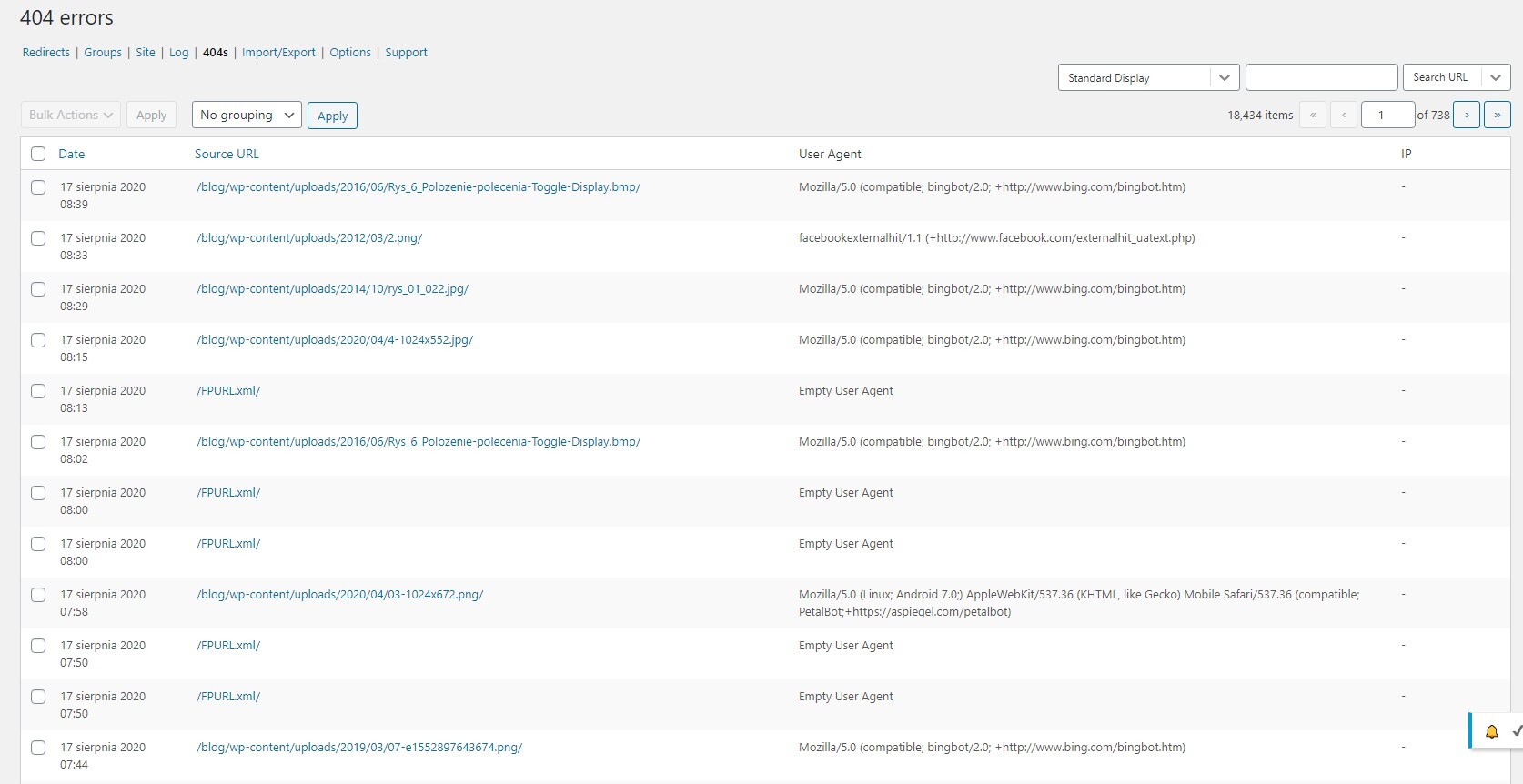Go to previous page single arrow
This screenshot has width=1523, height=784.
(x=1344, y=115)
